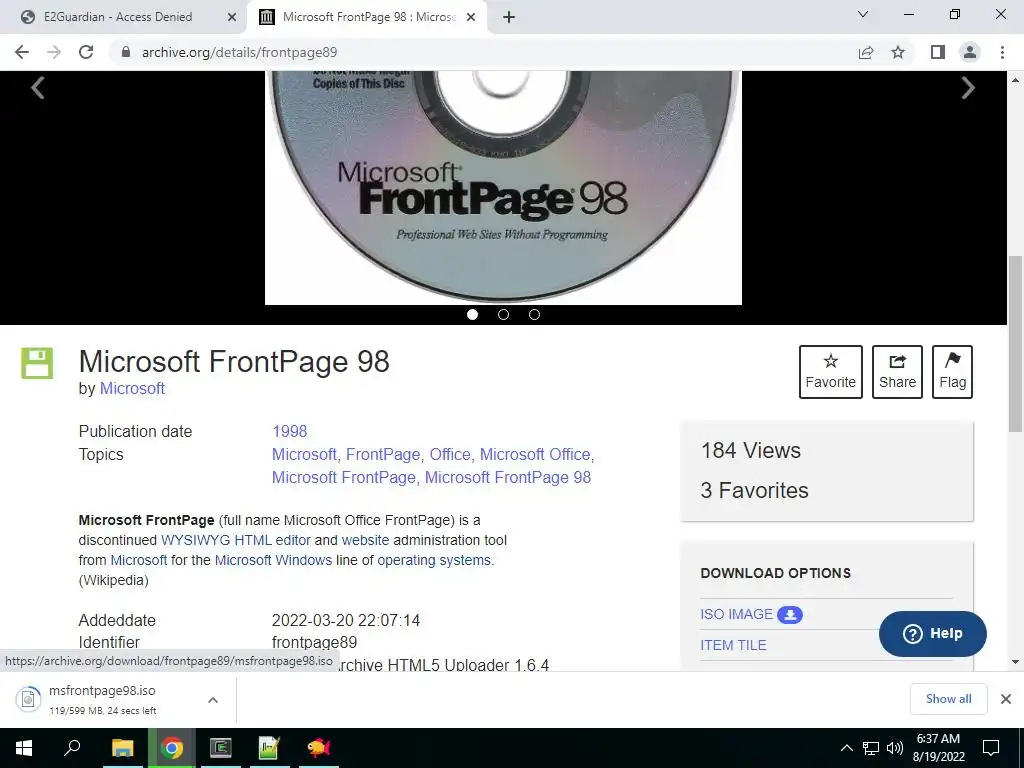Image resolution: width=1024 pixels, height=768 pixels.
Task: Click Show all downloads
Action: (x=948, y=699)
